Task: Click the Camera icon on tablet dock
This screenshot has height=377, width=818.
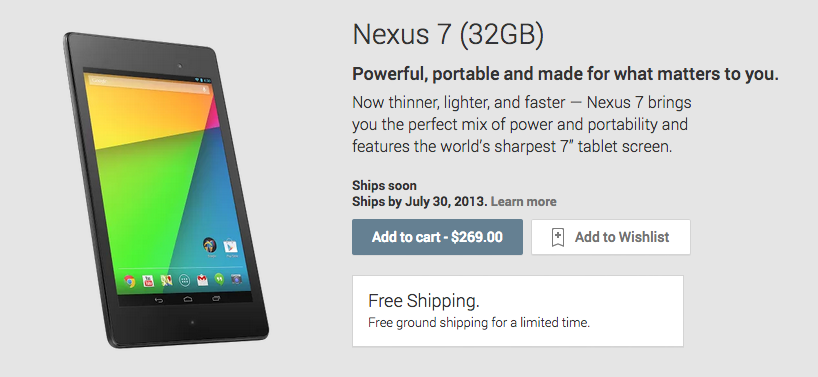Action: pyautogui.click(x=236, y=279)
